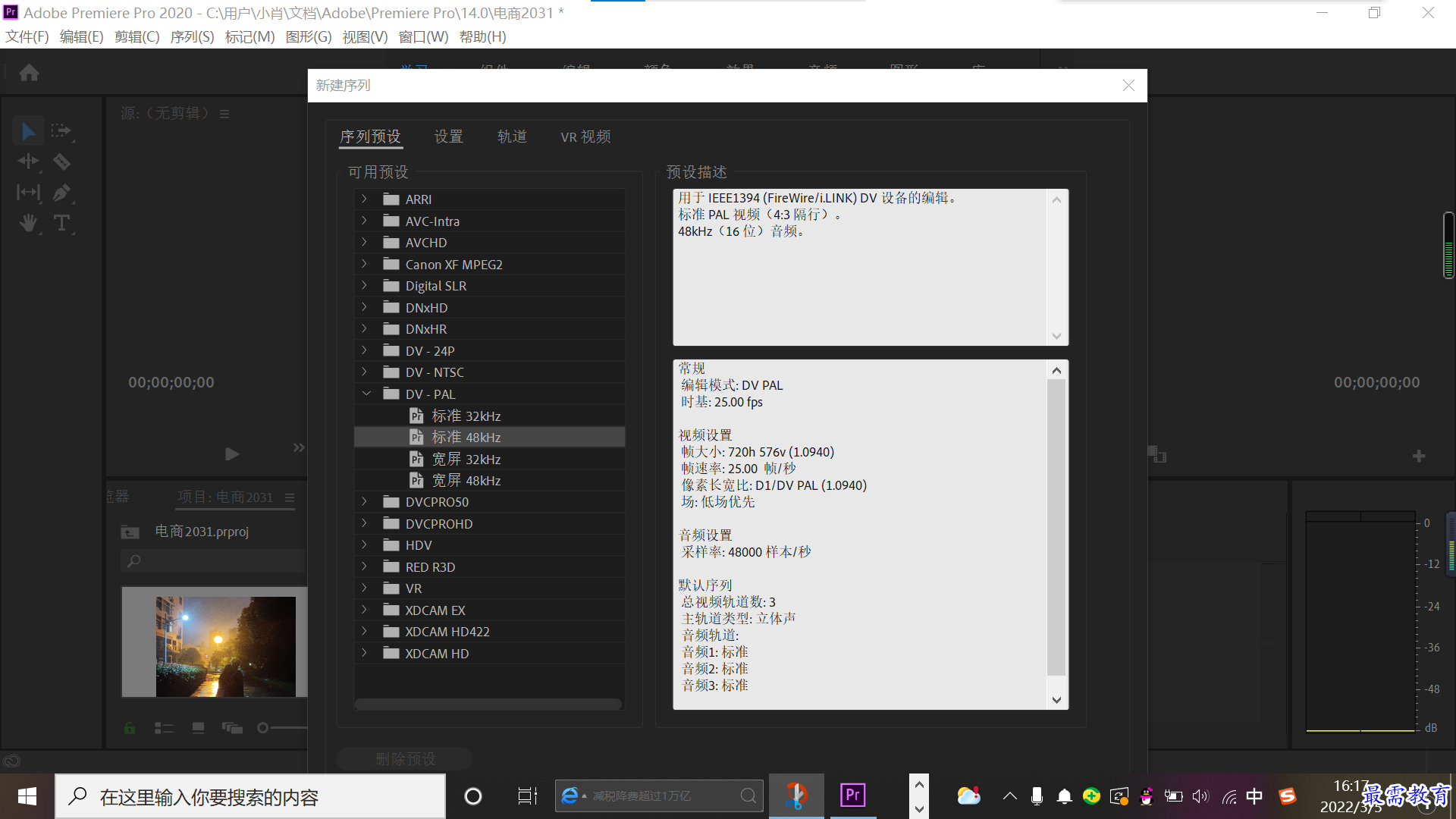Image resolution: width=1456 pixels, height=819 pixels.
Task: Open Premiere Pro taskbar icon
Action: coord(853,795)
